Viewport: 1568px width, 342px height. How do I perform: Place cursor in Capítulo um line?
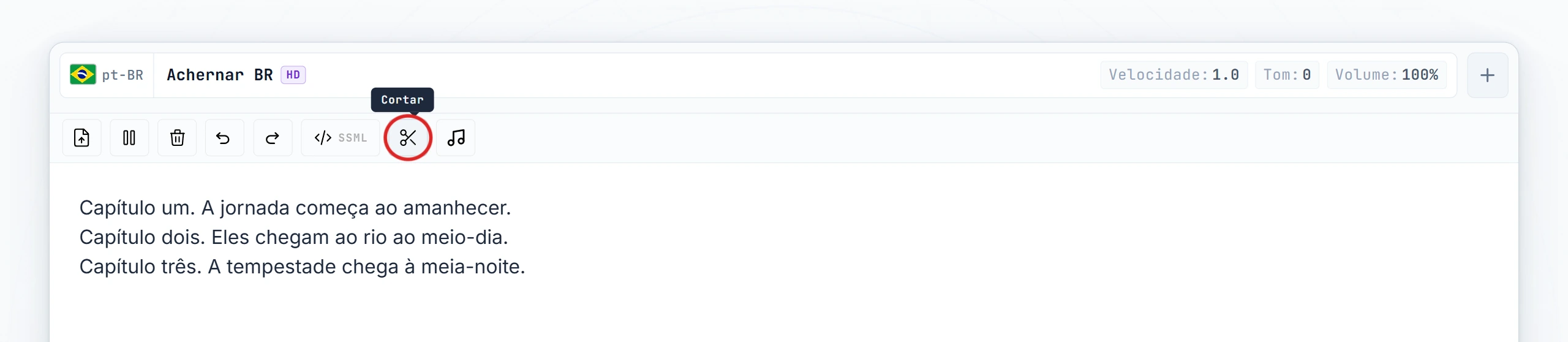pyautogui.click(x=295, y=208)
